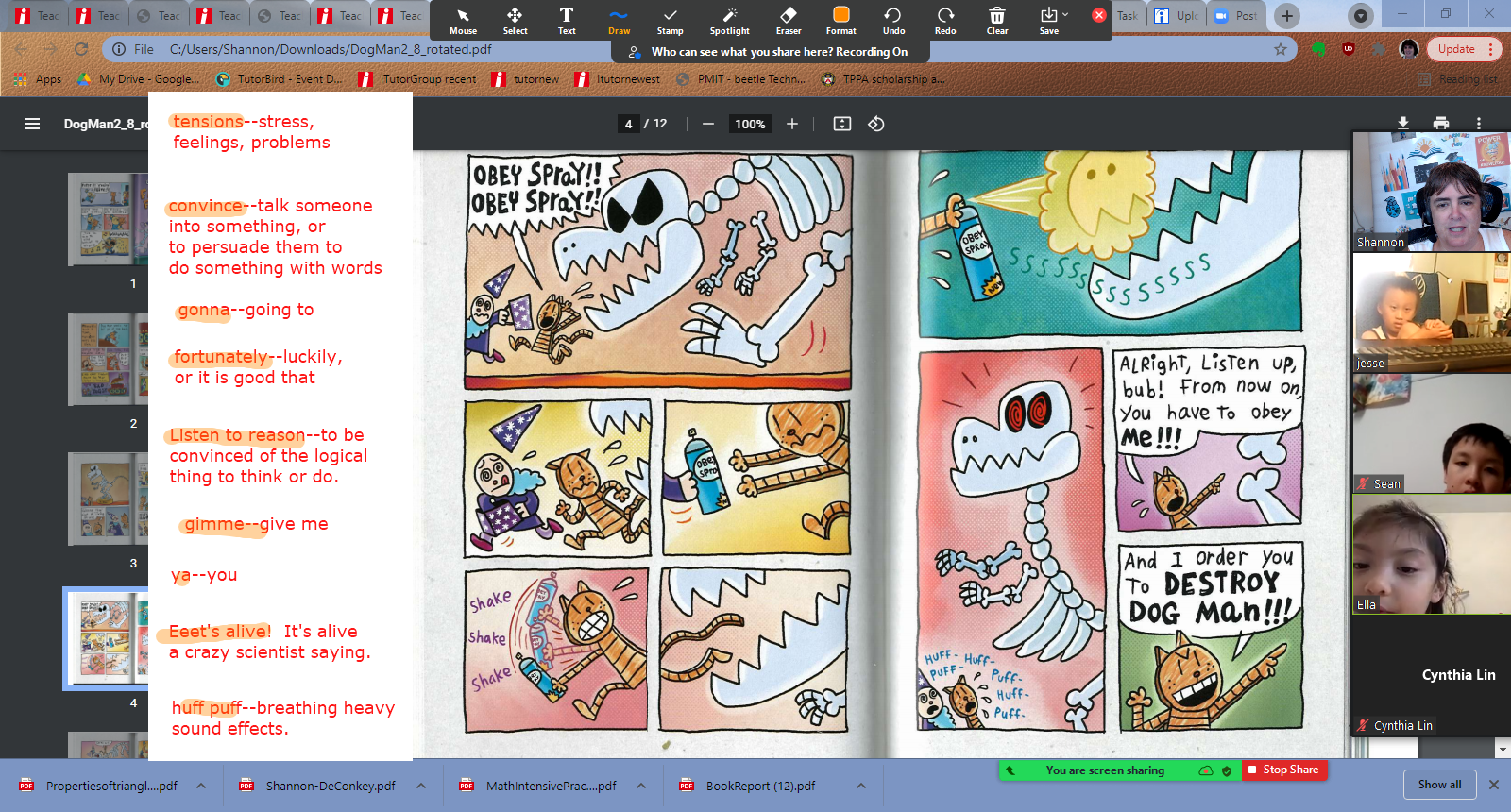The image size is (1511, 812).
Task: Open iTutorGroup recent bookmark
Action: coord(417,79)
